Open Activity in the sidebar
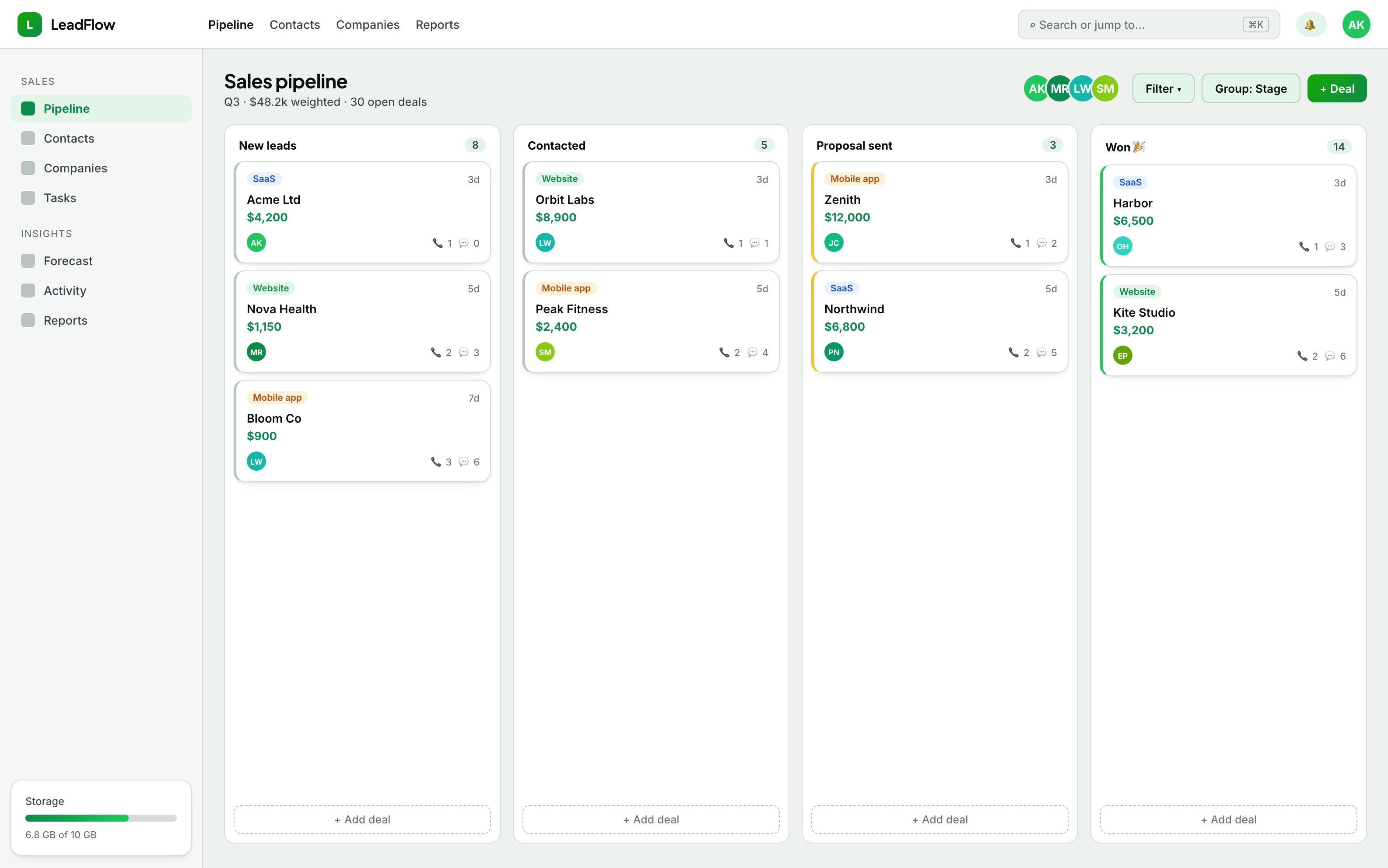Screen dimensions: 1388x868 [x=101, y=290]
